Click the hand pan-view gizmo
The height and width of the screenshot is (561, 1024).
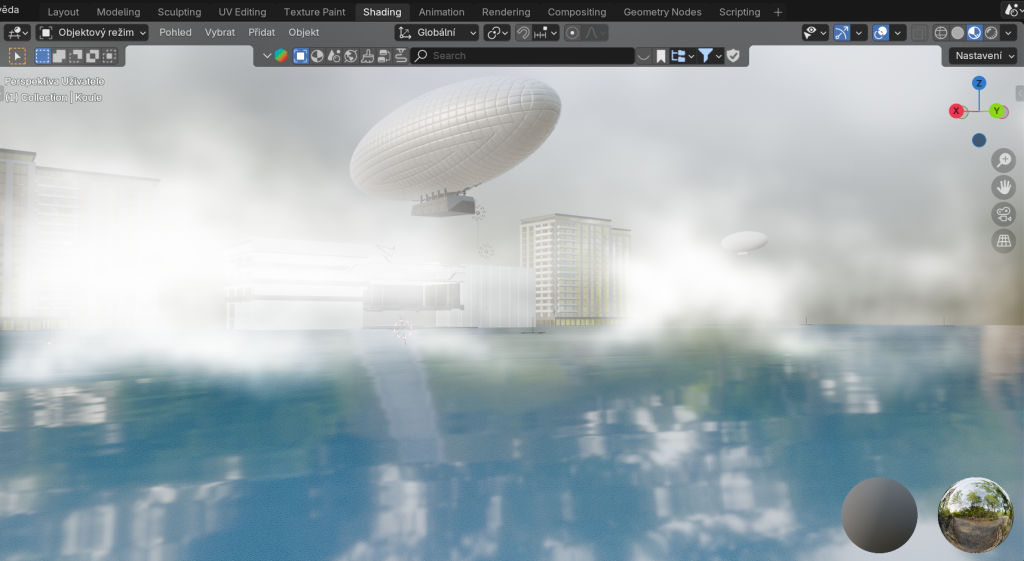1003,187
